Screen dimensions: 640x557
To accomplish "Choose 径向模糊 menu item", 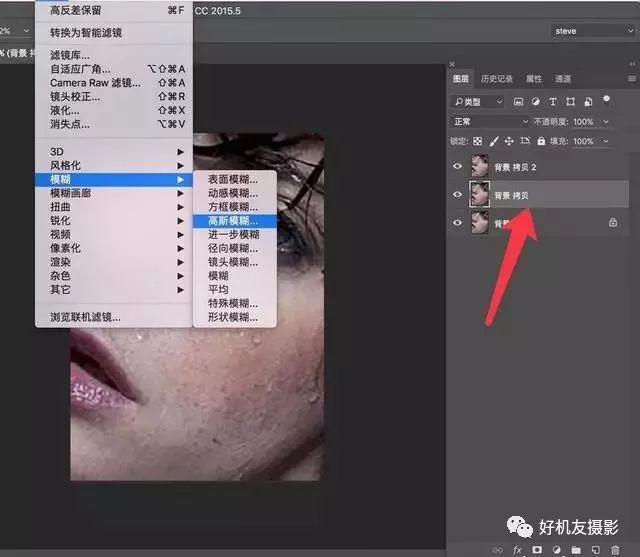I will (235, 248).
